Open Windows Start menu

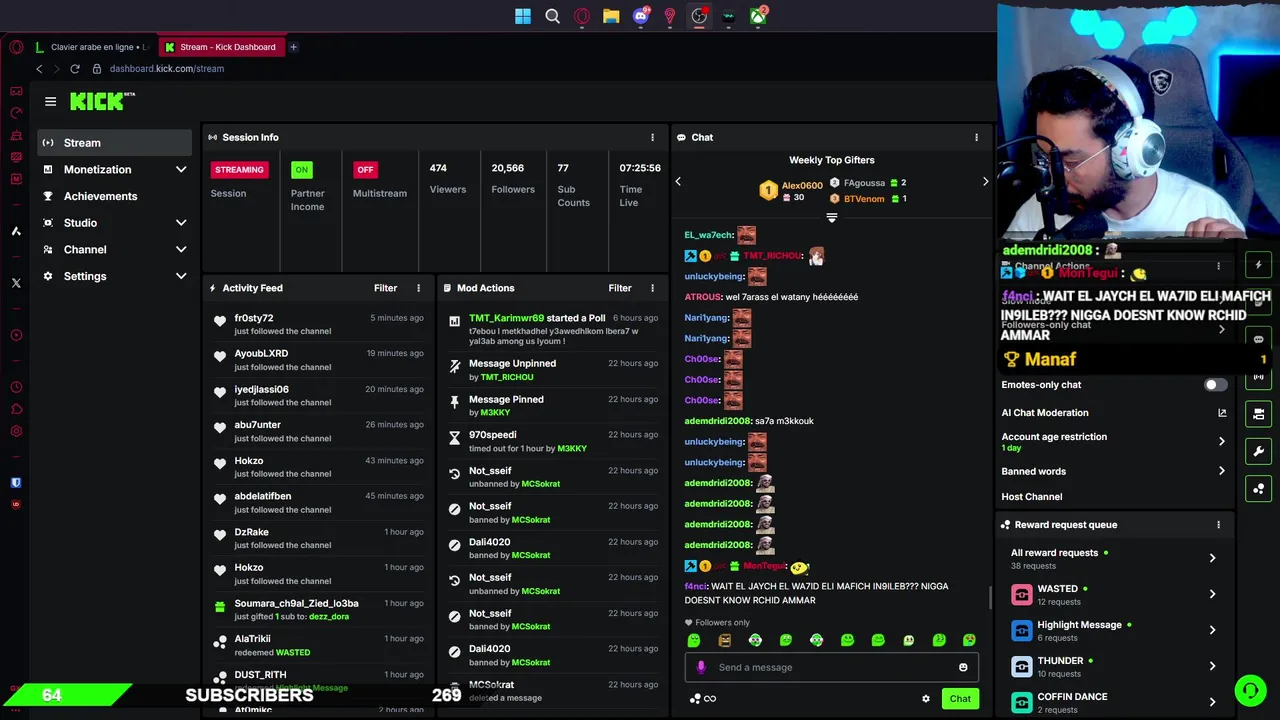pyautogui.click(x=523, y=16)
